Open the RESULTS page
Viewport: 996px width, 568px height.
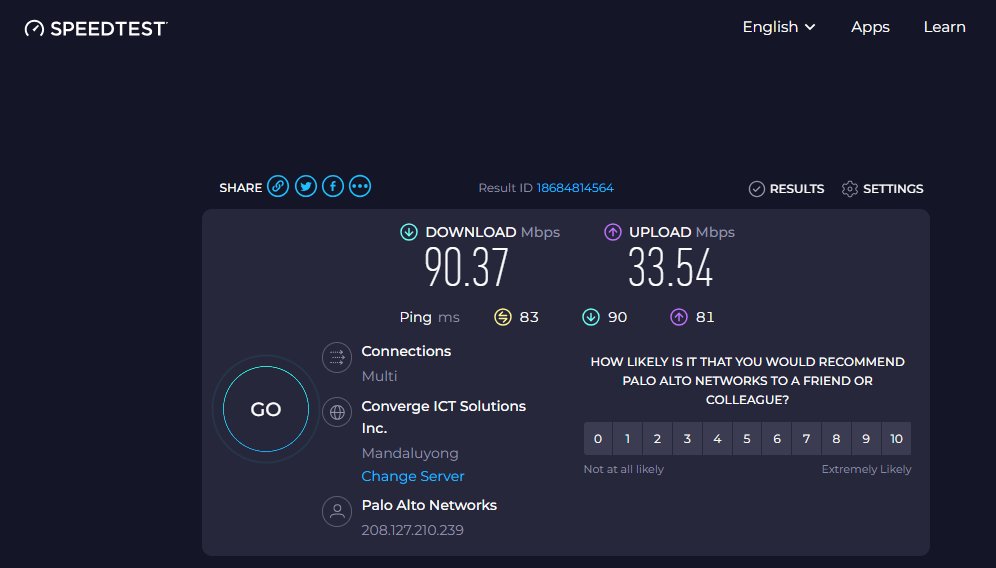786,189
